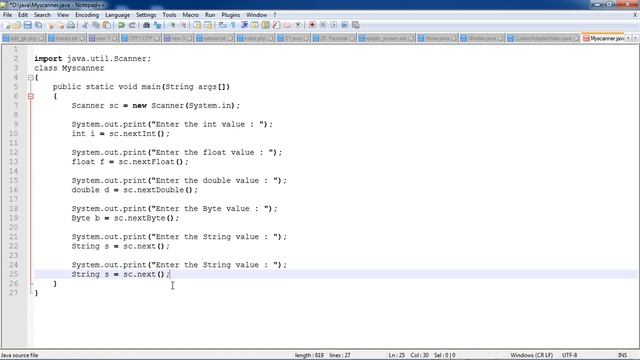Run macro multiple times icon
Image resolution: width=640 pixels, height=360 pixels.
344,25
